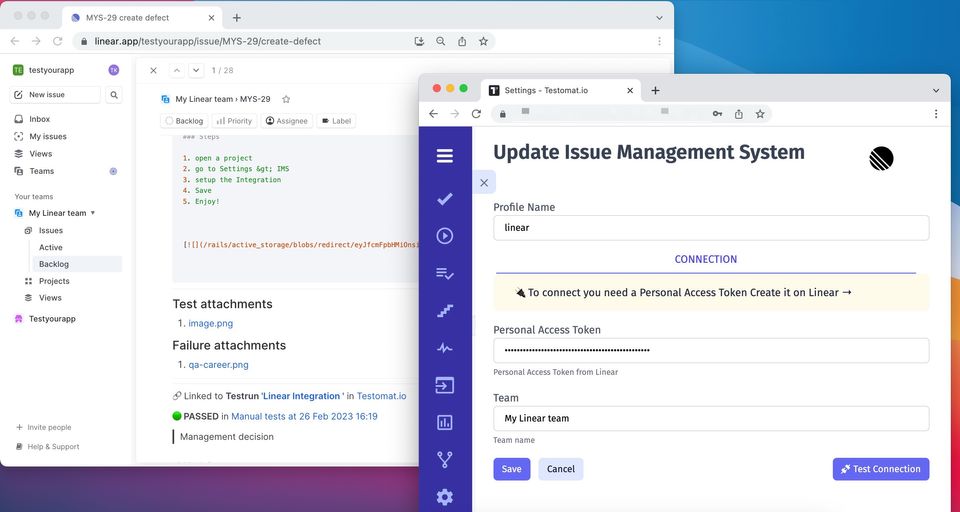Click Invite people in Linear sidebar
This screenshot has height=512, width=960.
(43, 427)
